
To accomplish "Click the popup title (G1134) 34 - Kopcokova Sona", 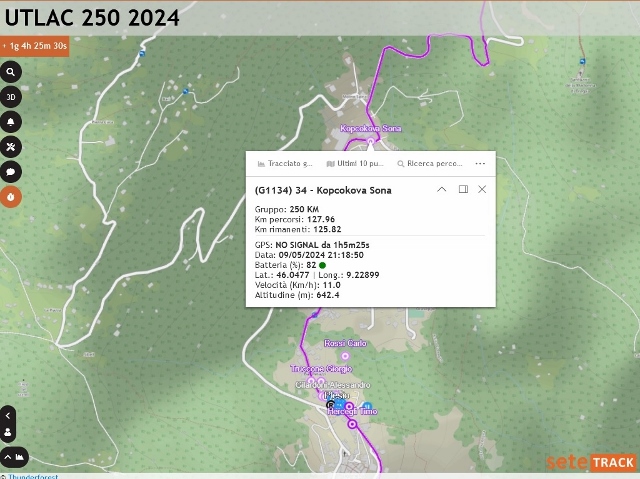I will point(323,191).
